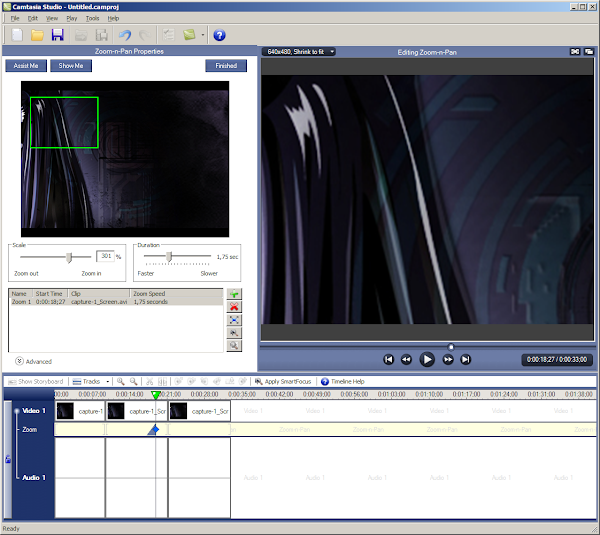The width and height of the screenshot is (600, 535).
Task: Save the project with the floppy disk icon
Action: click(x=57, y=36)
